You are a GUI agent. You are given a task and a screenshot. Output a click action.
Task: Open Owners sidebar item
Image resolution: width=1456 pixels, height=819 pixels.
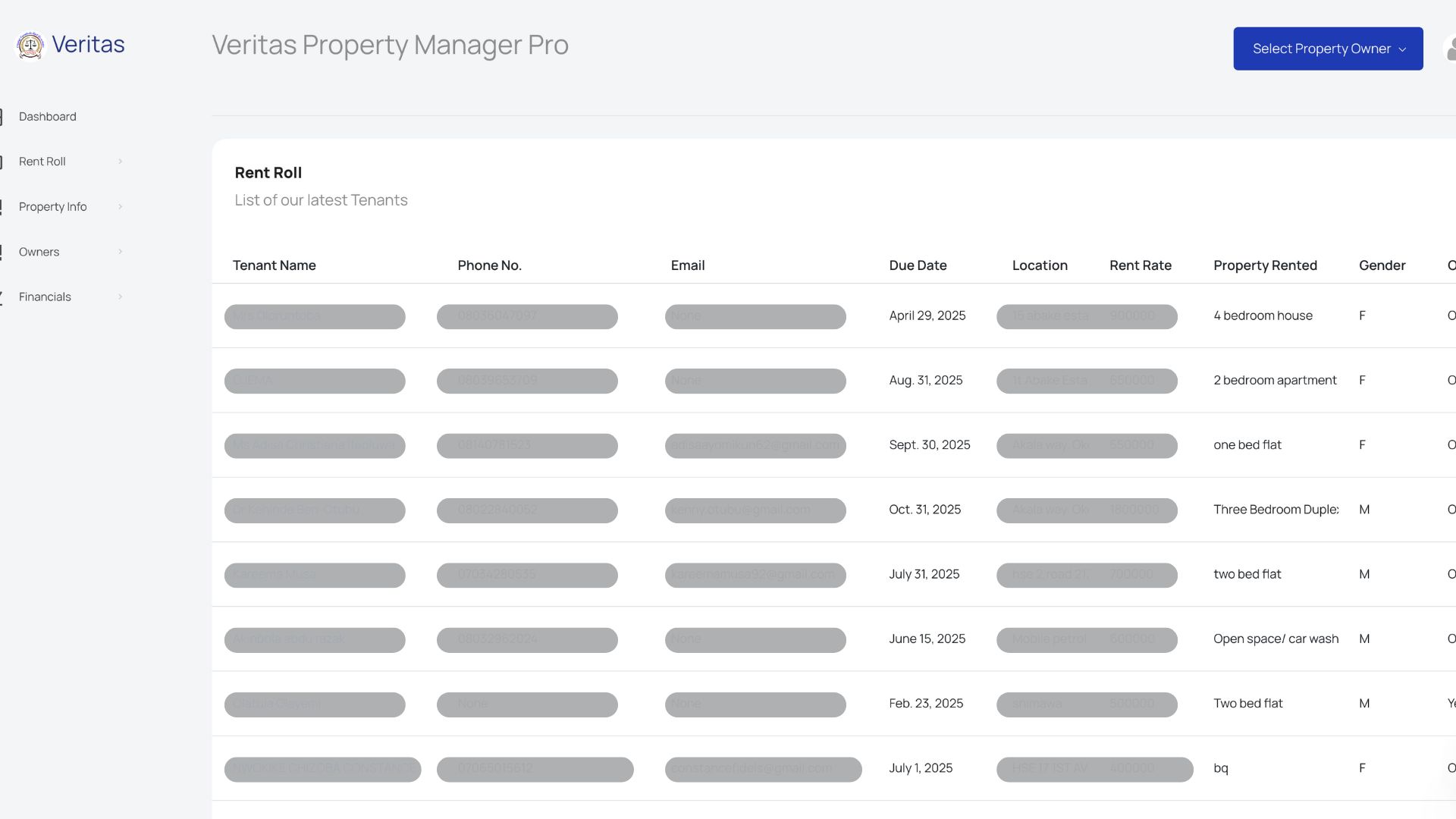pyautogui.click(x=39, y=252)
